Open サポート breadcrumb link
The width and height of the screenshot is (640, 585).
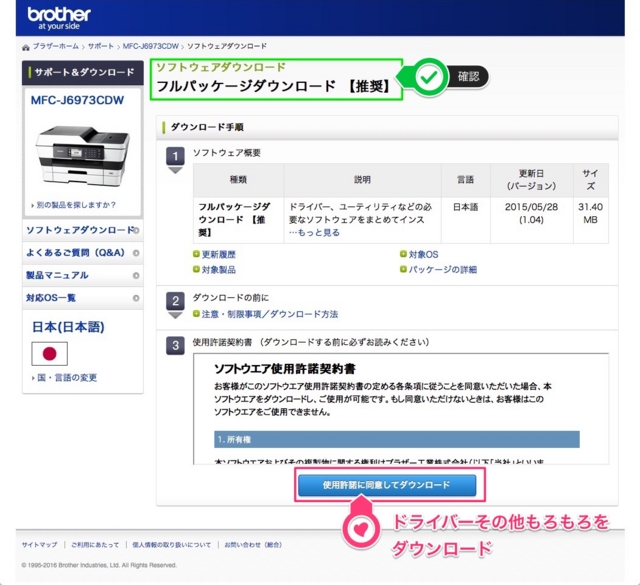pos(101,46)
